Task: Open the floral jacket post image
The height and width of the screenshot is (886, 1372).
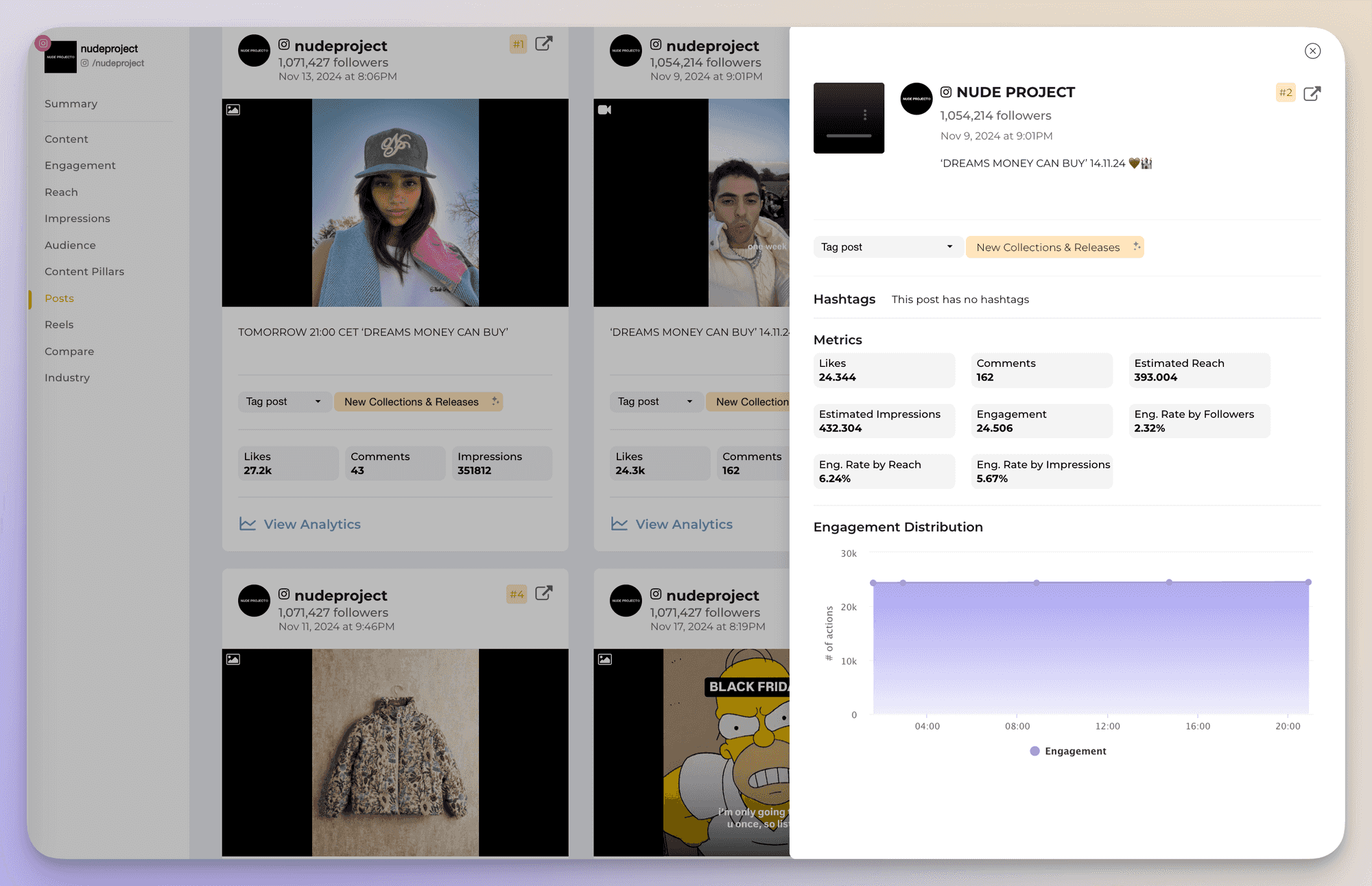Action: [395, 753]
